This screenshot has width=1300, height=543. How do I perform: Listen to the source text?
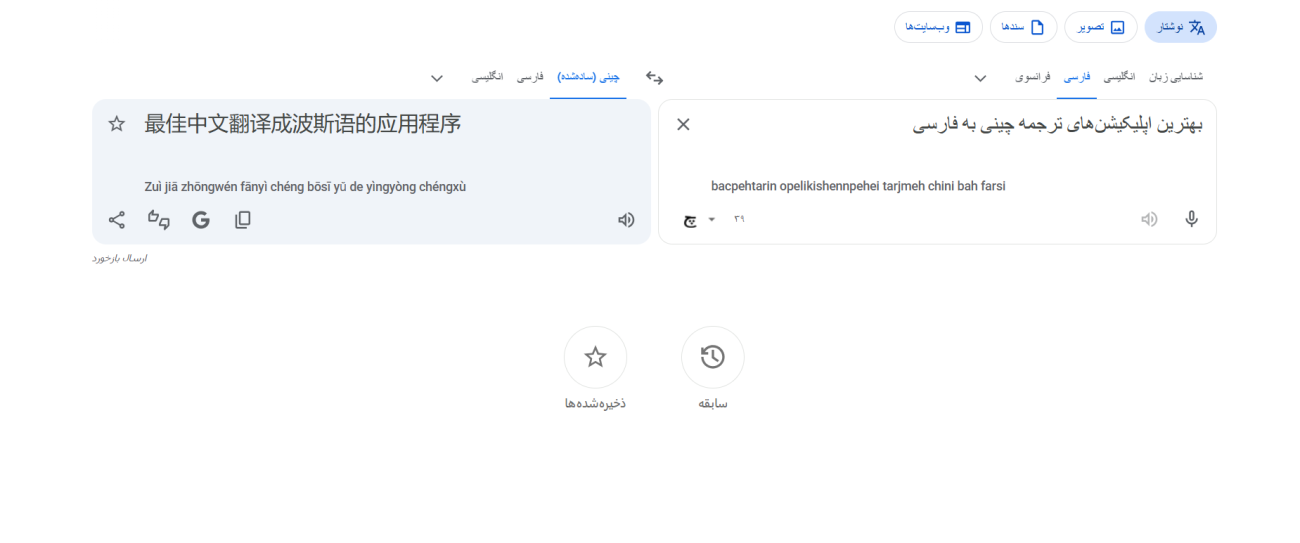(x=1149, y=219)
